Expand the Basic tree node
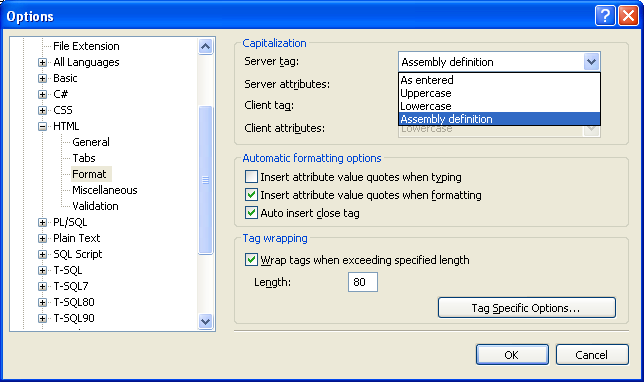644x382 pixels. click(42, 78)
